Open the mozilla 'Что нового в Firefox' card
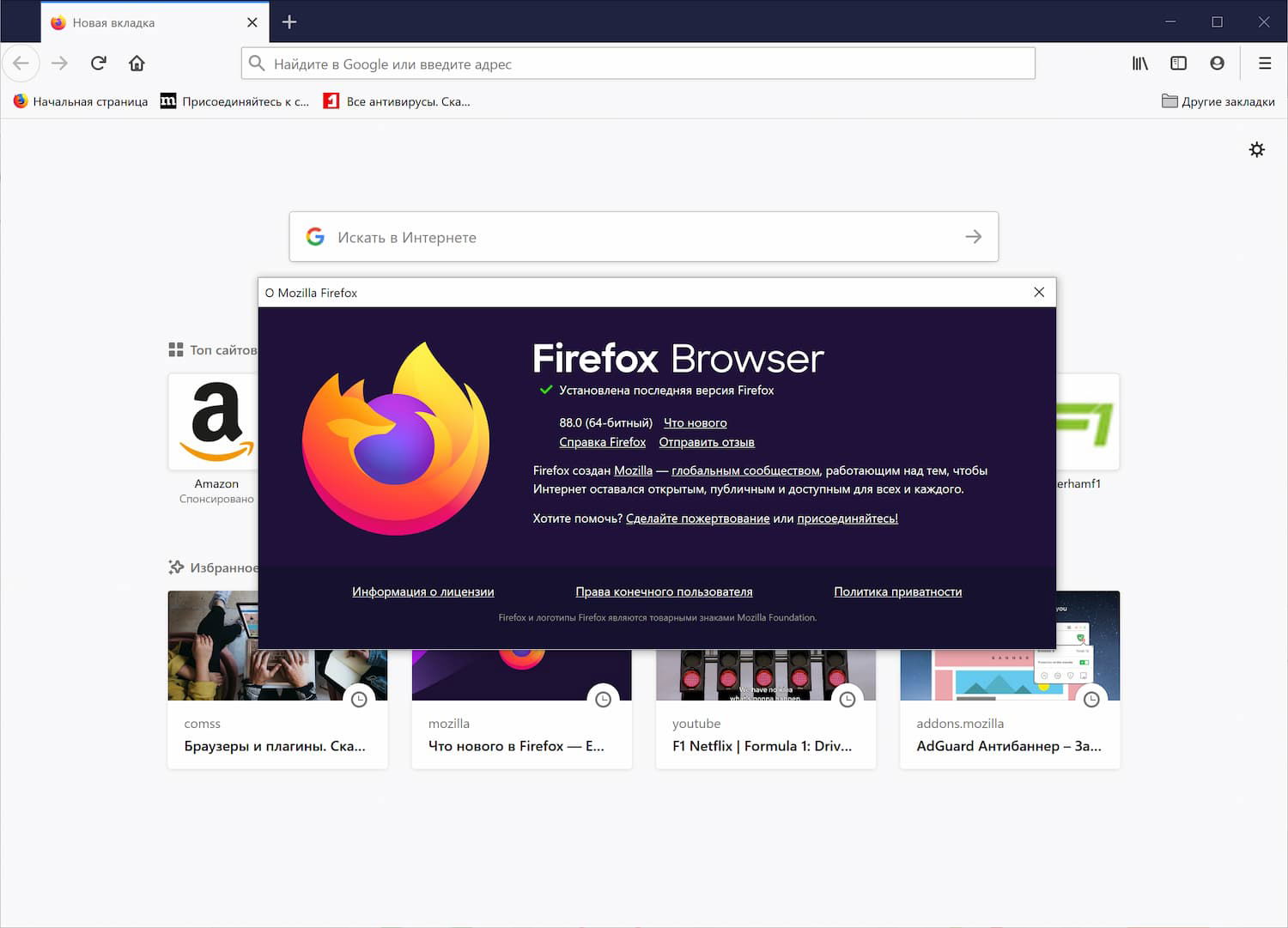1288x928 pixels. [521, 709]
